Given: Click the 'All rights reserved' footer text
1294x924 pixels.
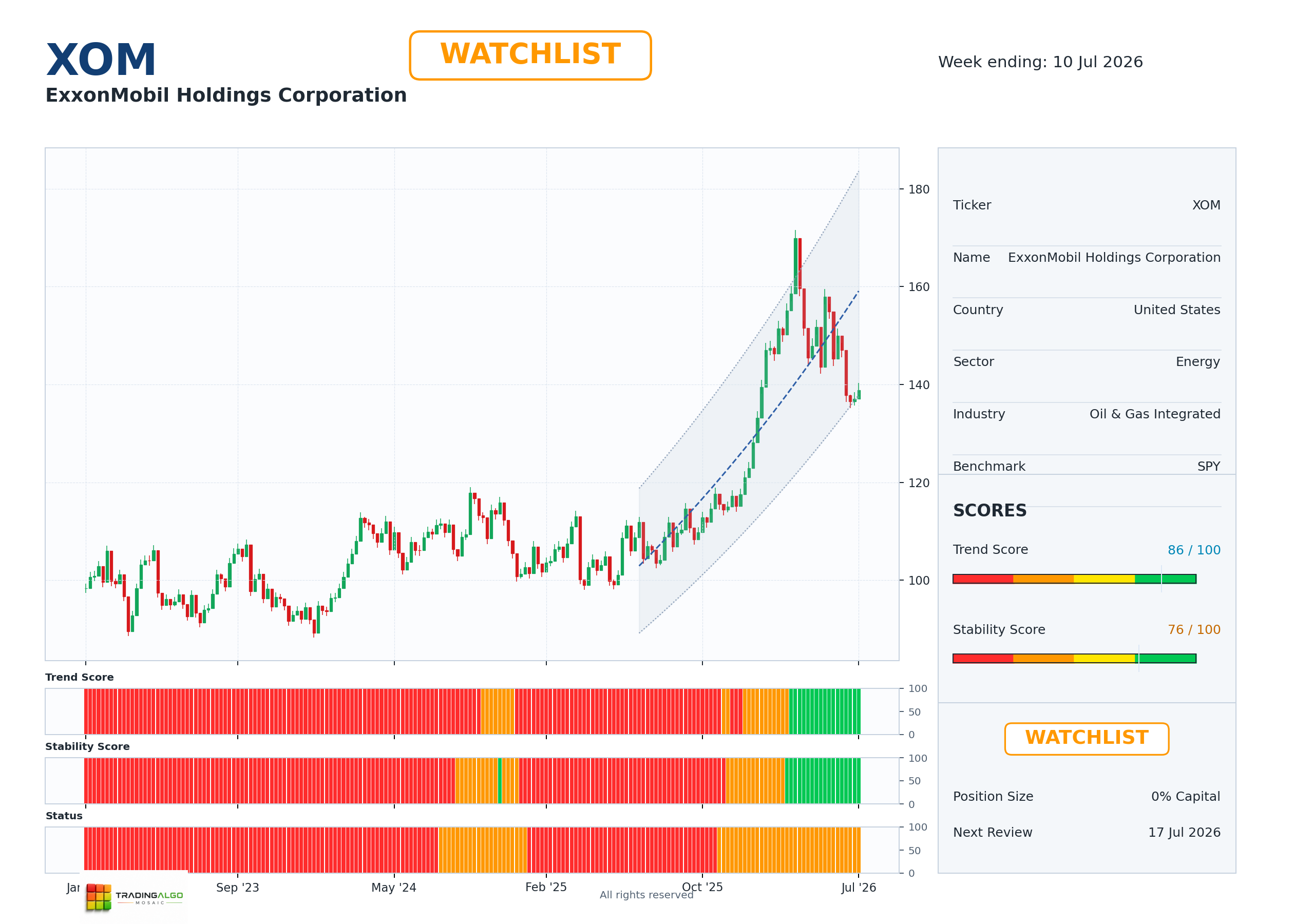Looking at the screenshot, I should click(x=646, y=895).
